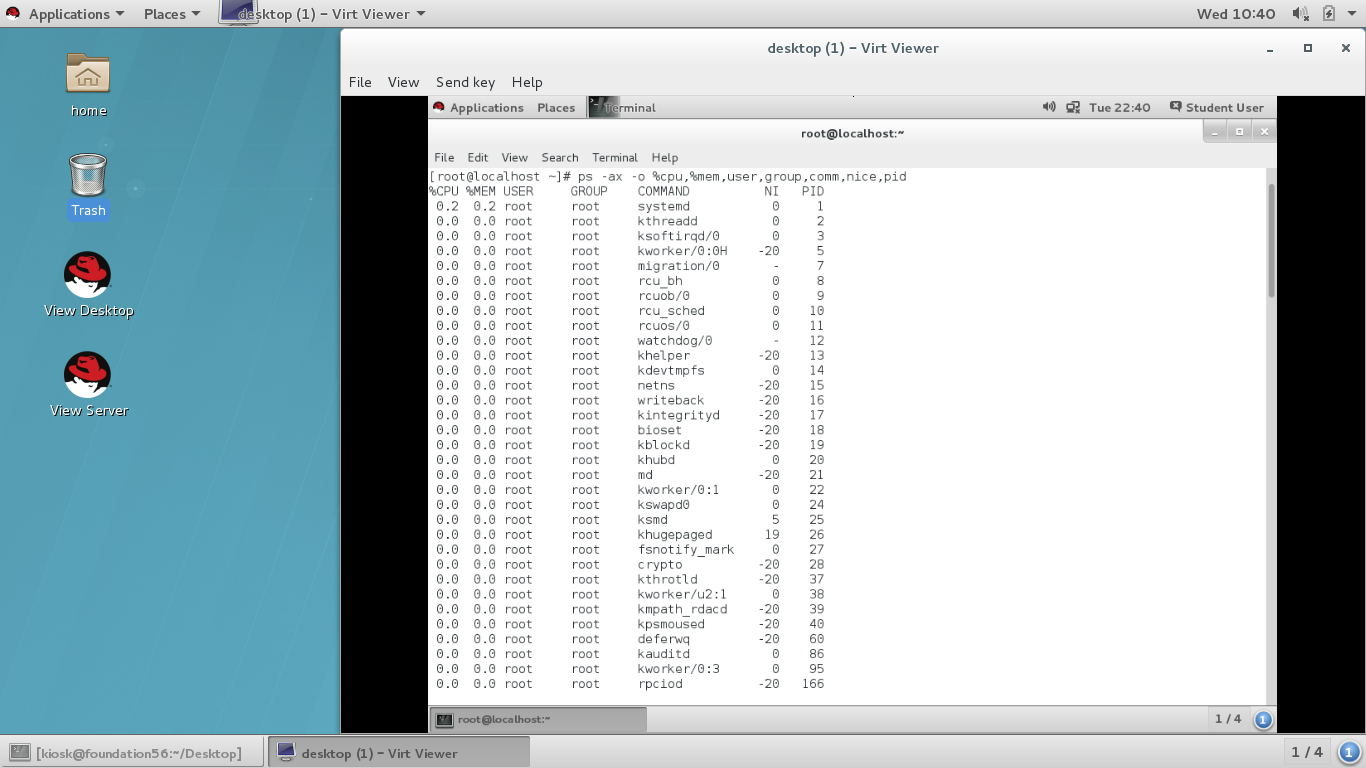Open the terminal Edit menu
Viewport: 1366px width, 768px height.
tap(478, 157)
